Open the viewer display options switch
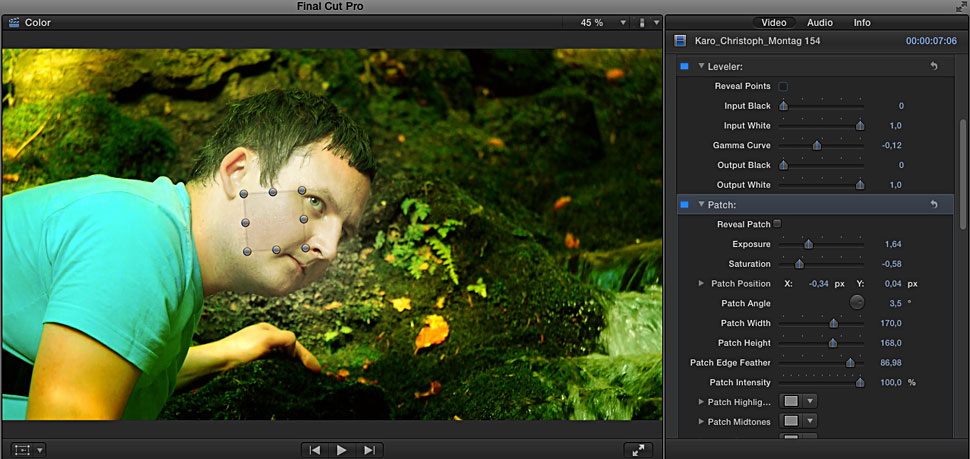970x459 pixels. coord(641,22)
